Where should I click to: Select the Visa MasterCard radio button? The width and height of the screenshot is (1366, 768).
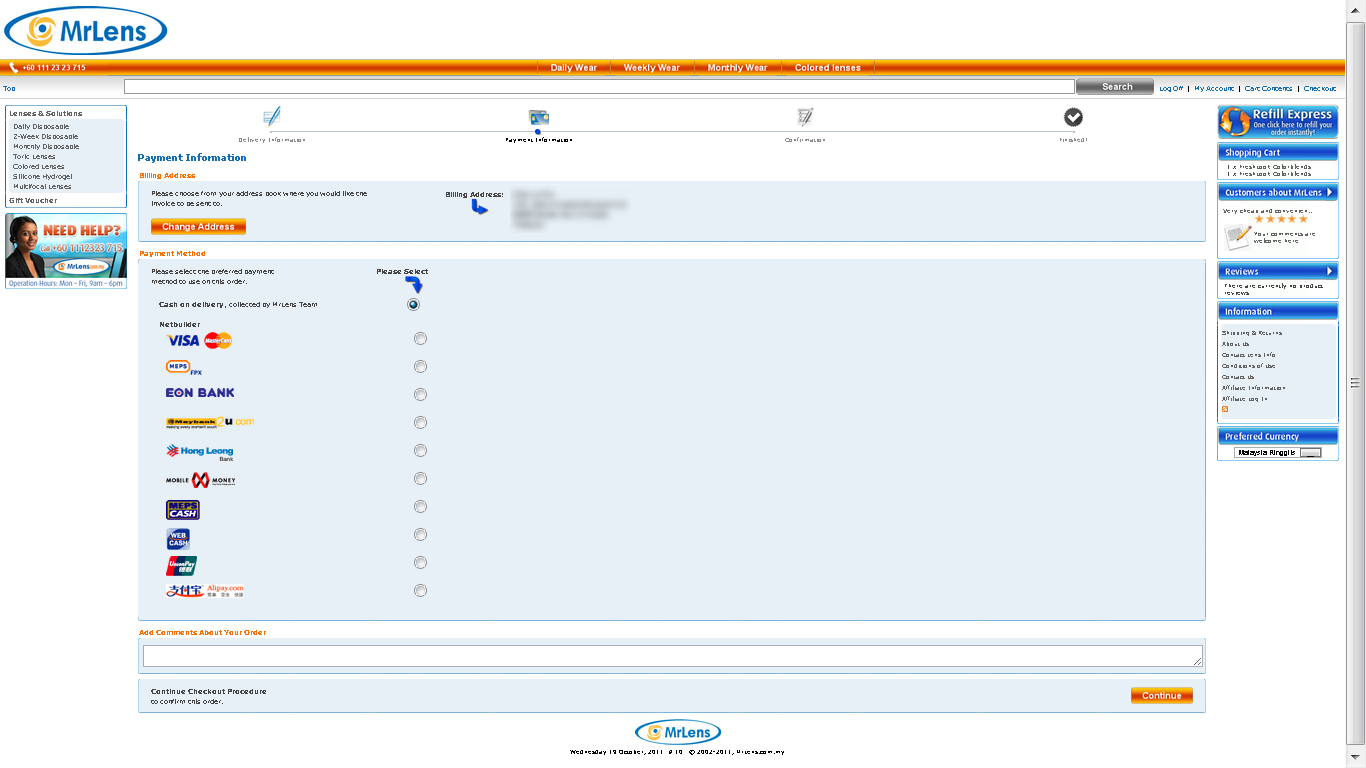420,339
